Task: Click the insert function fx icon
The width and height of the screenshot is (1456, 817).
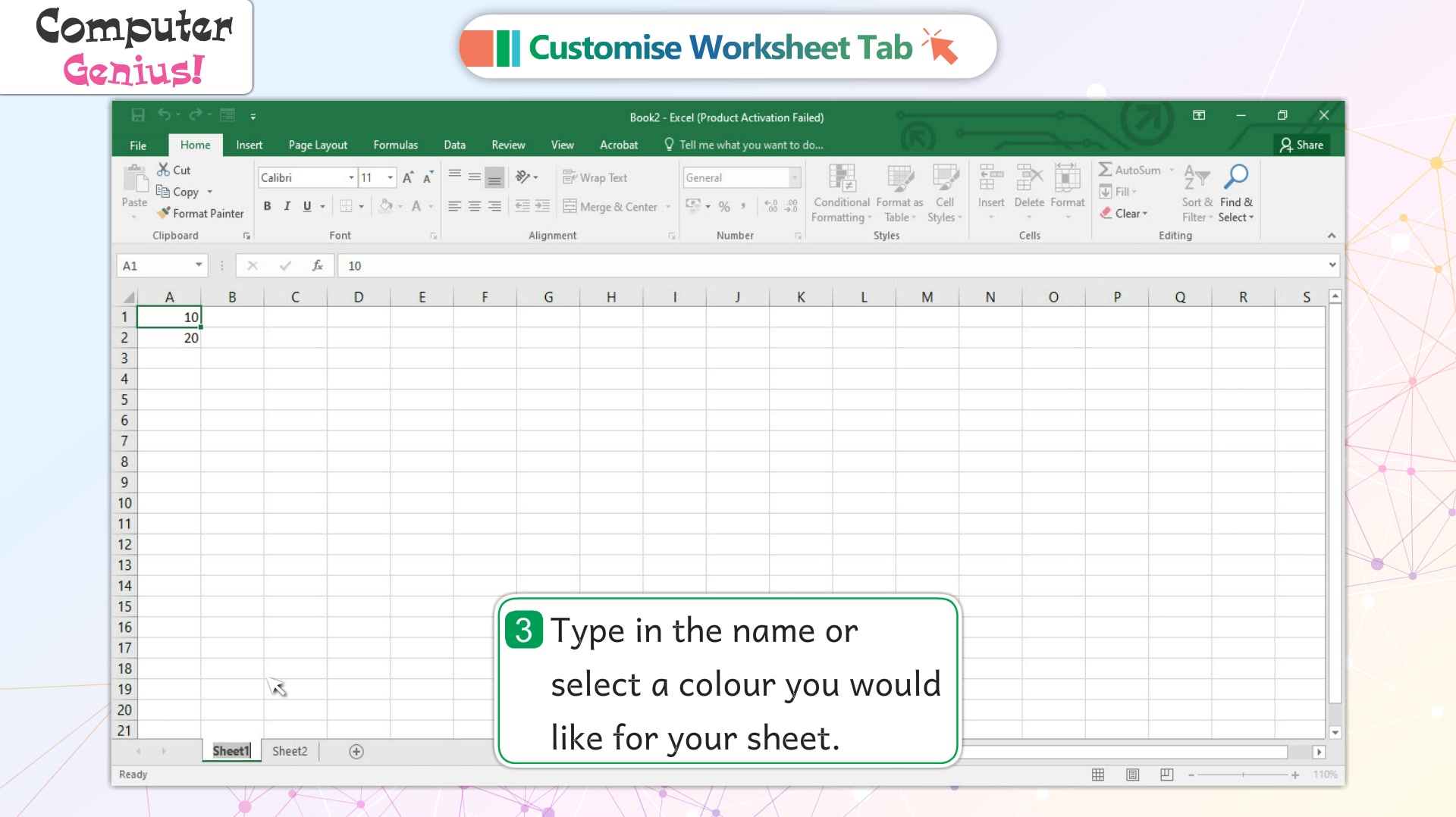Action: point(318,265)
